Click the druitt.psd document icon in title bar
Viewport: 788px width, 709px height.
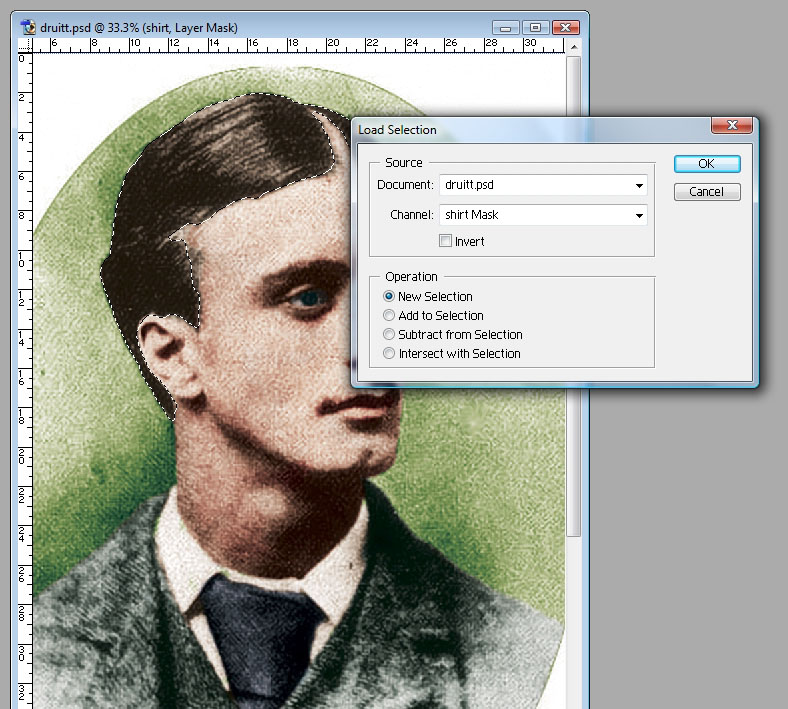(27, 27)
